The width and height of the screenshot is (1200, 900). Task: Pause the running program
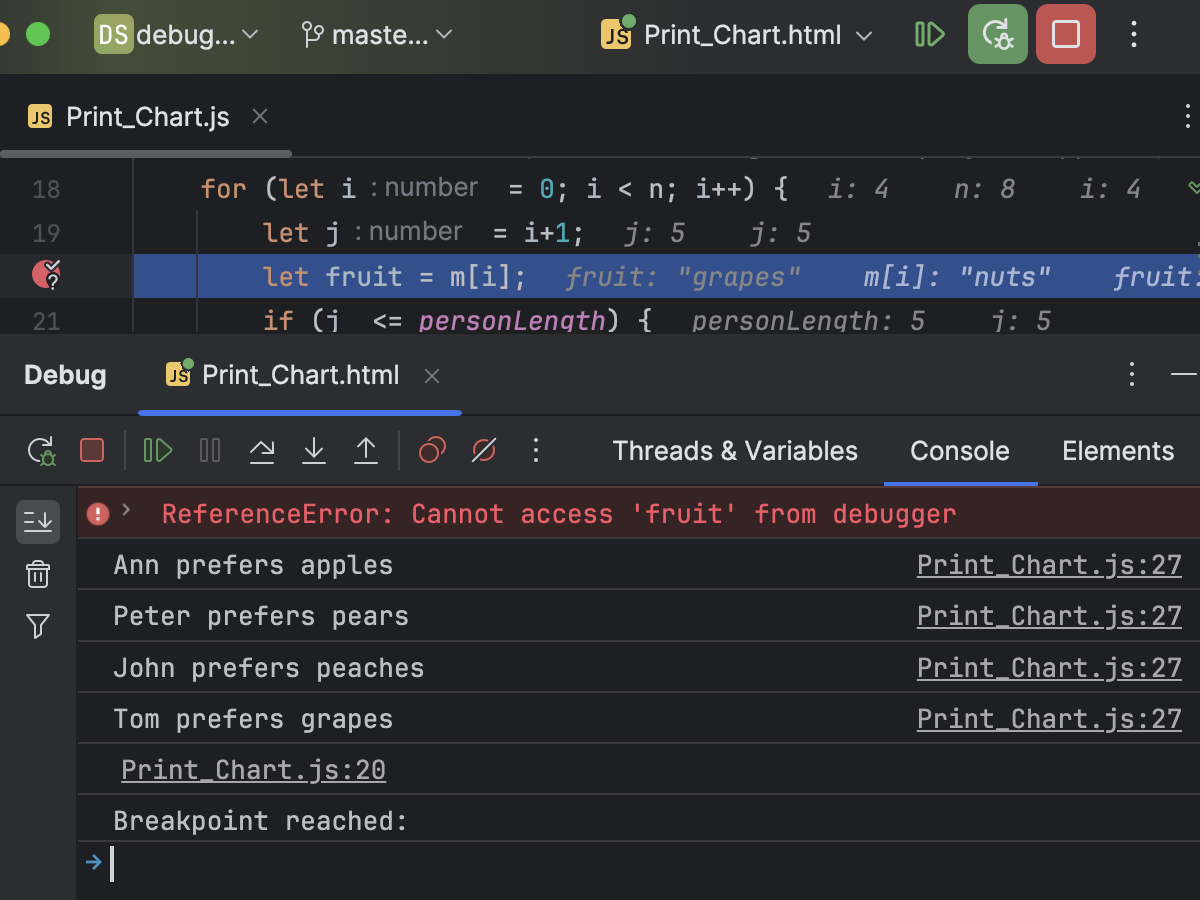pyautogui.click(x=210, y=450)
